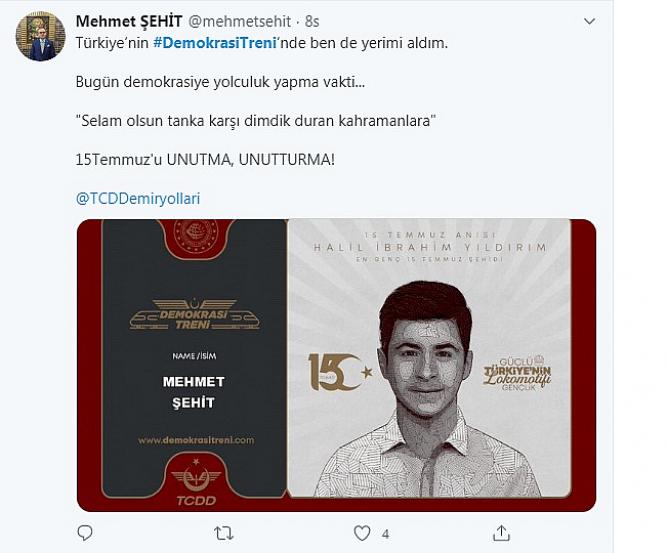
Task: Visit the @TCDDemiryollari mention
Action: [138, 199]
